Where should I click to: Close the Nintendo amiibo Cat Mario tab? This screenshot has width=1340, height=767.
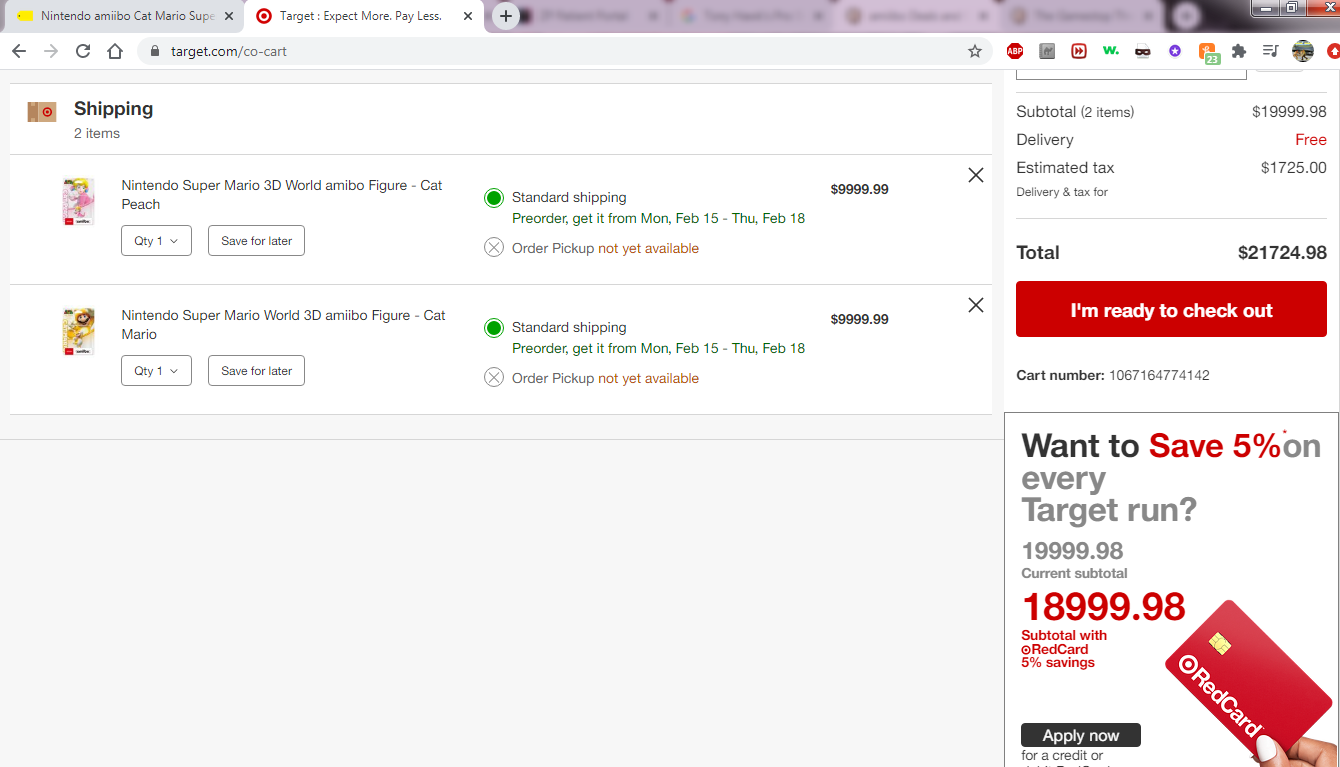(229, 16)
